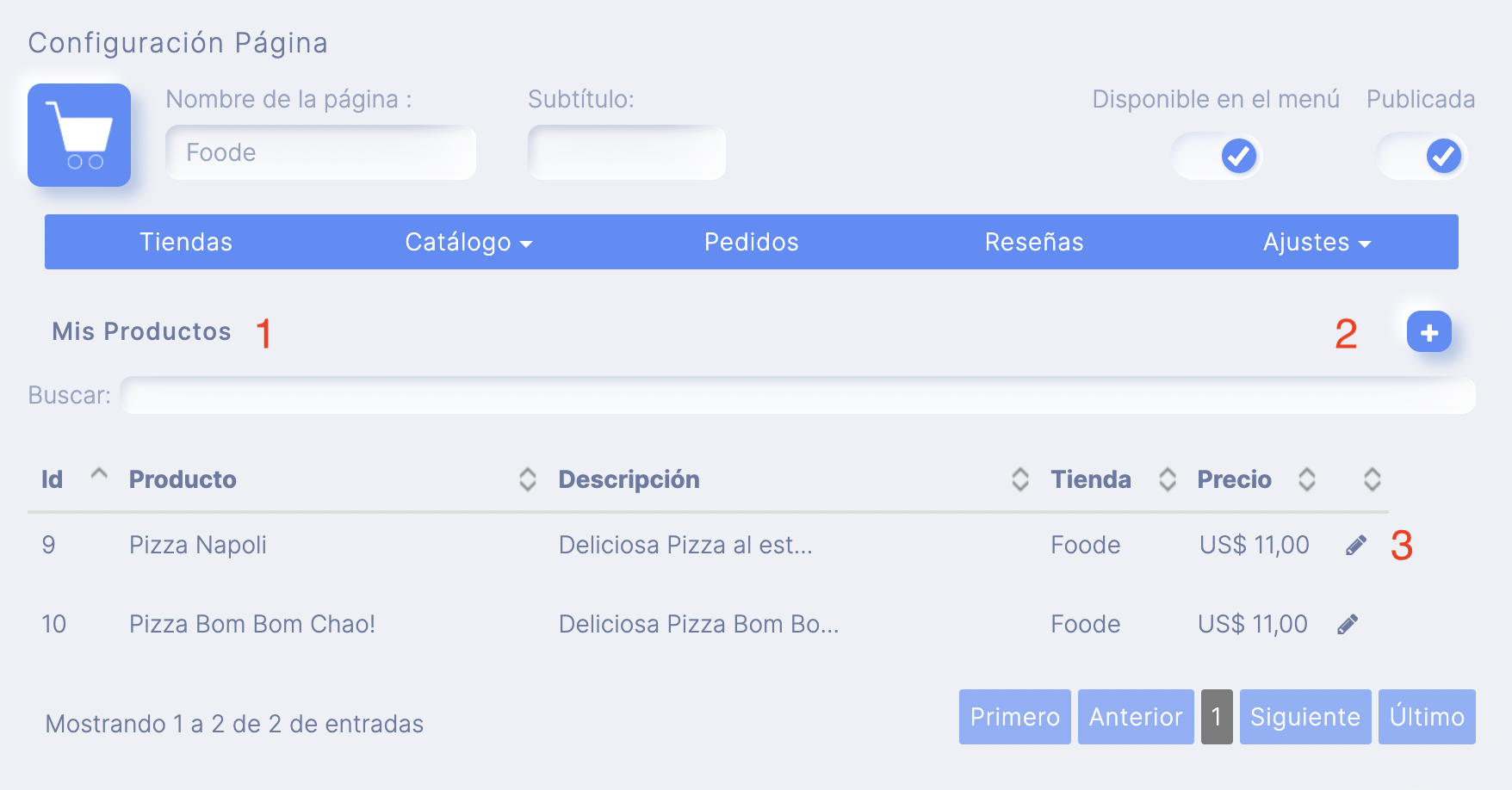Sort by Descripción column arrows
Image resolution: width=1512 pixels, height=790 pixels.
click(1020, 479)
